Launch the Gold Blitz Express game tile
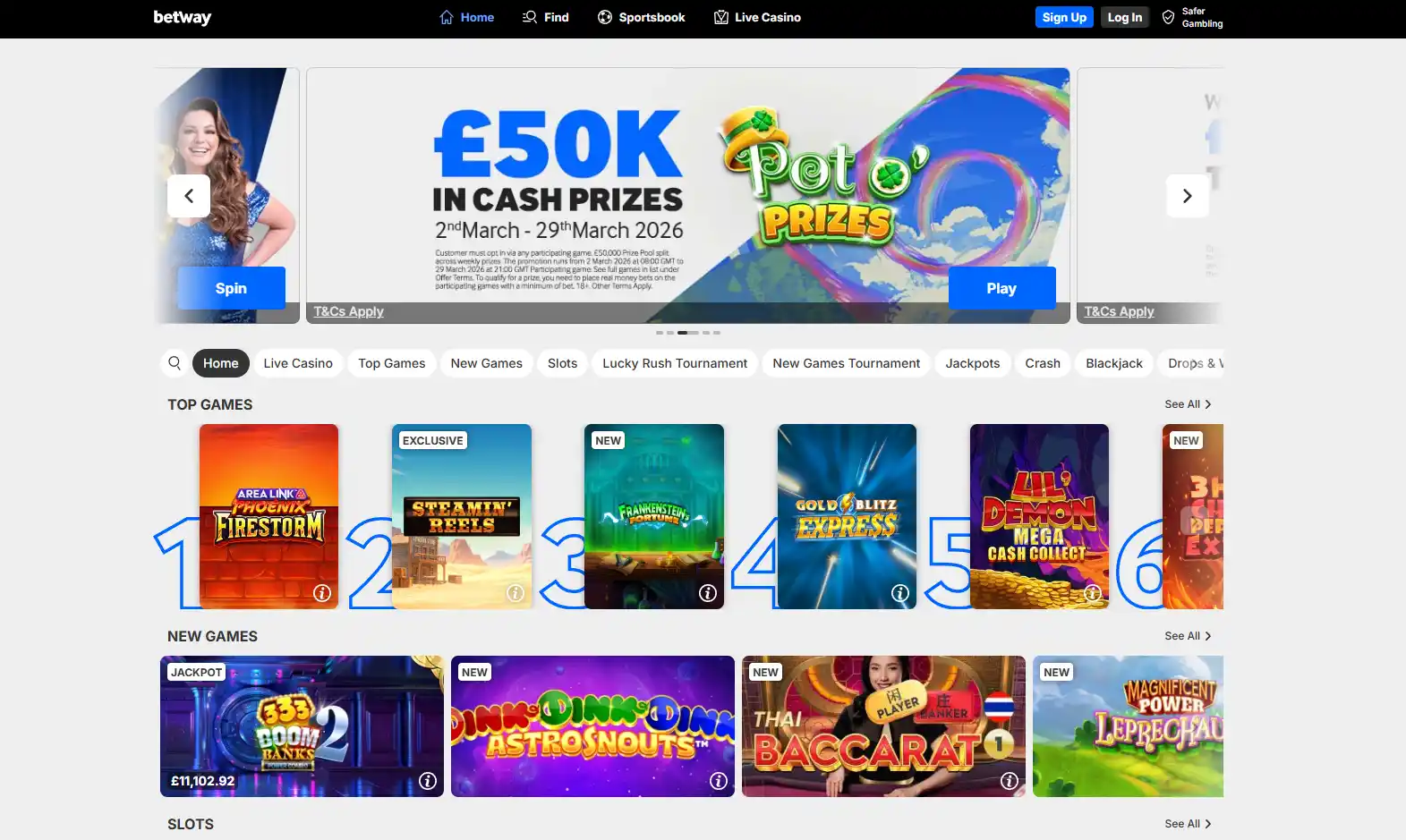 tap(847, 516)
